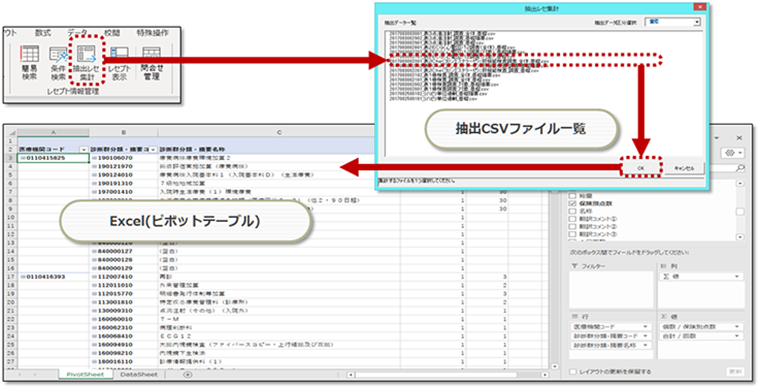Screen dimensions: 760x388
Task: Check the 名称 field checkbox
Action: (572, 211)
